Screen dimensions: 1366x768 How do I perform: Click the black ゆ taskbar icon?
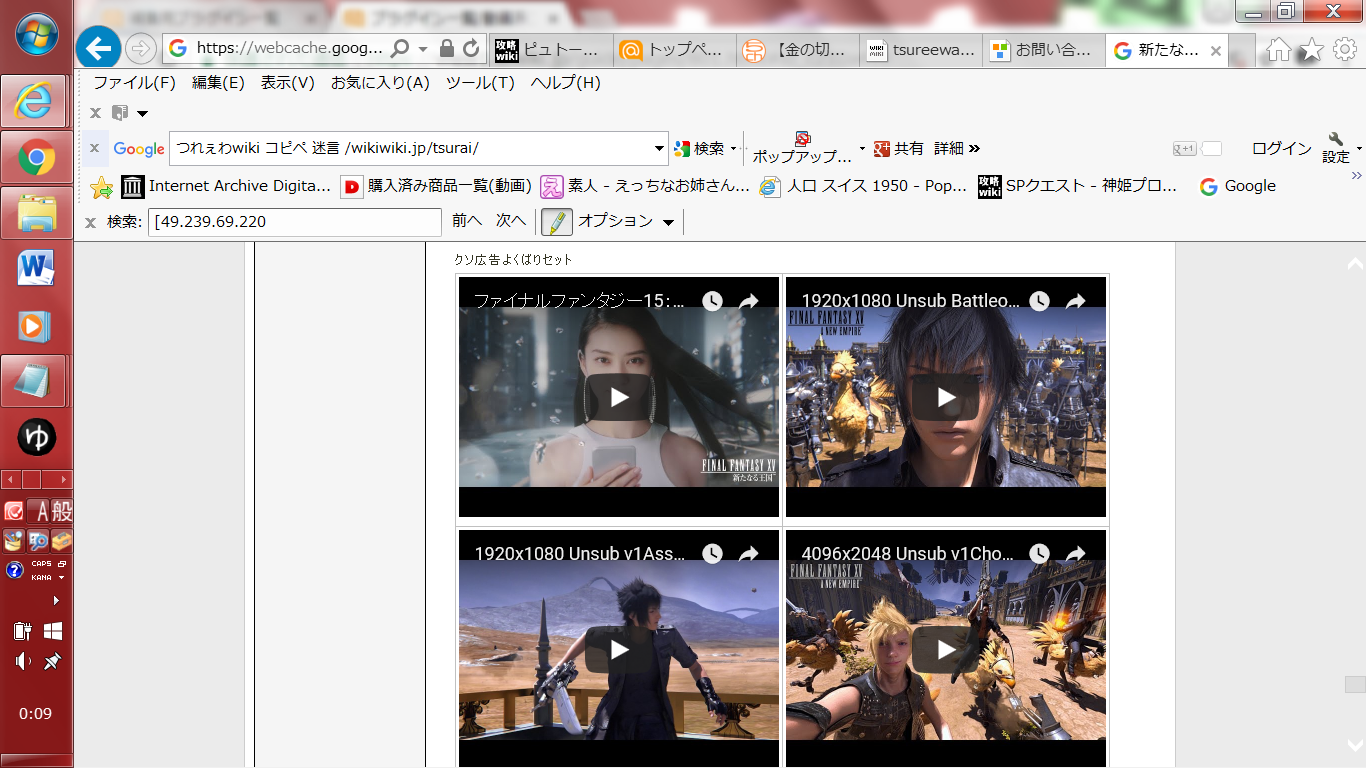[37, 437]
